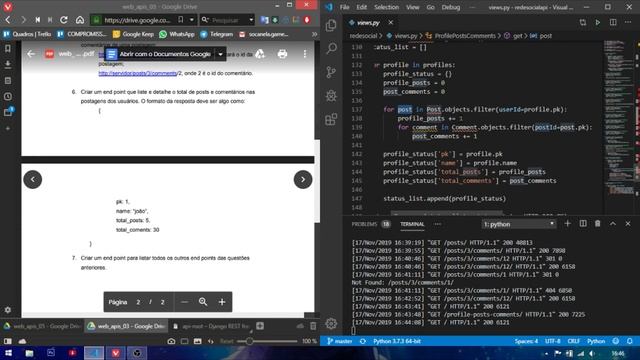Open the Debug menu in VS Code

(x=451, y=7)
